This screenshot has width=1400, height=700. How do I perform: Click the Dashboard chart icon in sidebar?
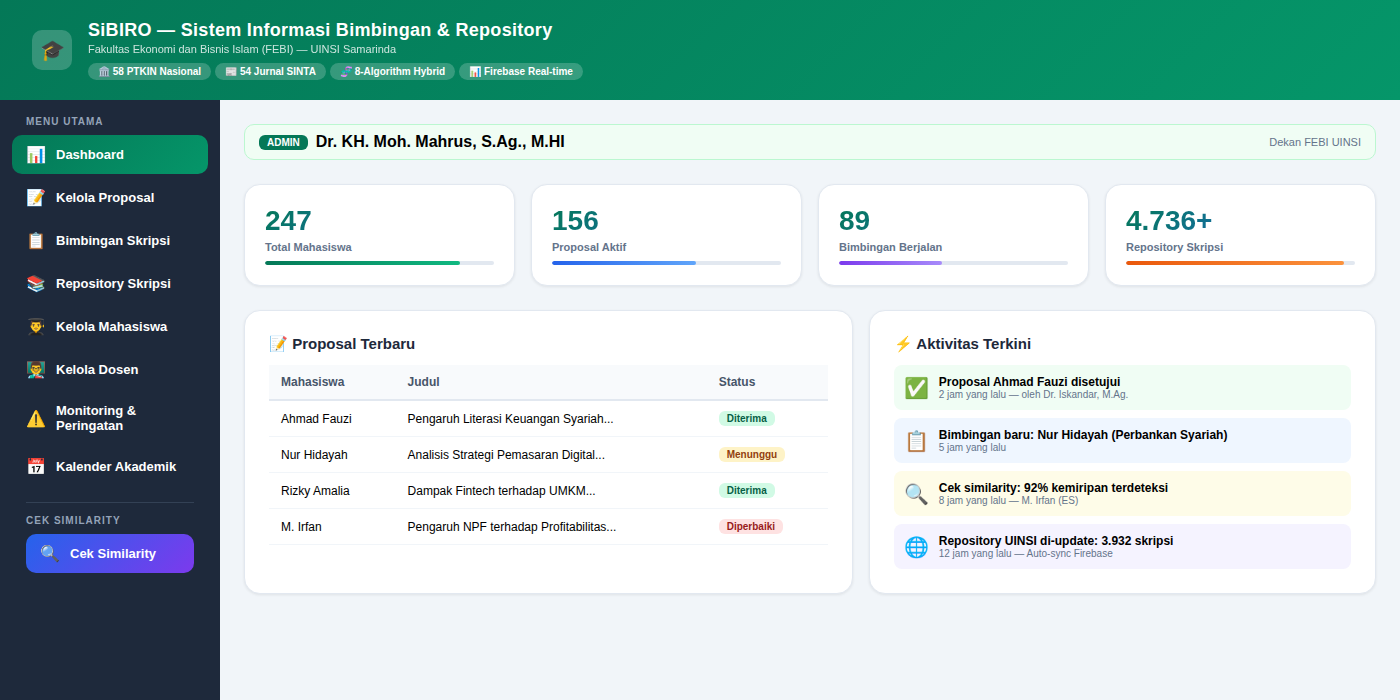pyautogui.click(x=36, y=155)
